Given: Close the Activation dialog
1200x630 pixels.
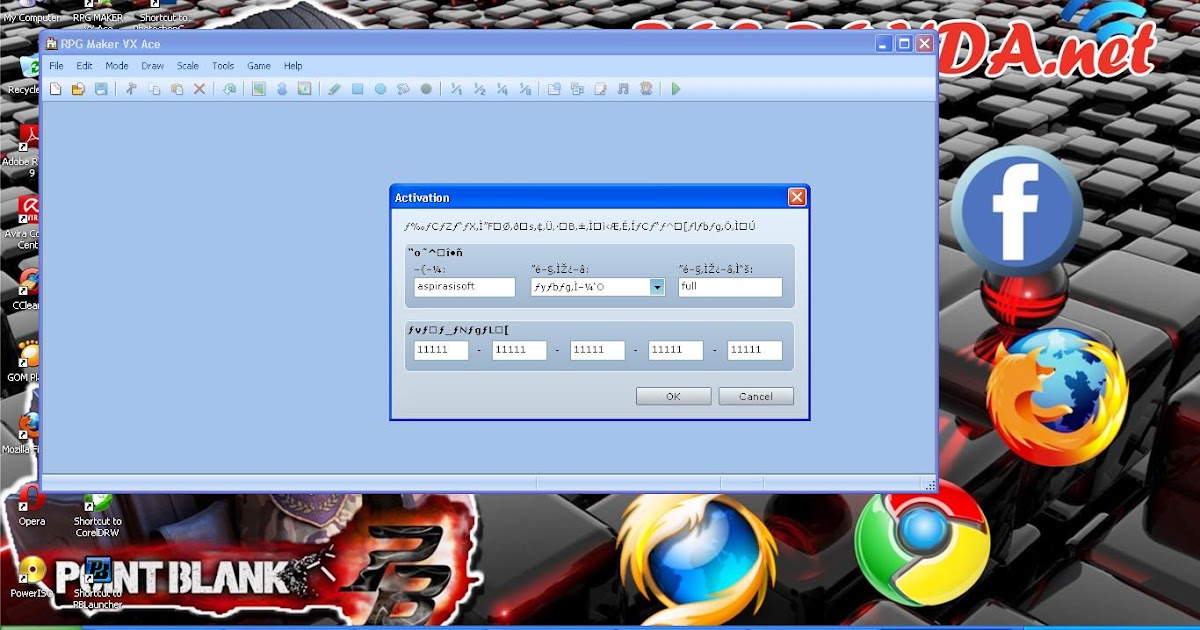Looking at the screenshot, I should (797, 197).
